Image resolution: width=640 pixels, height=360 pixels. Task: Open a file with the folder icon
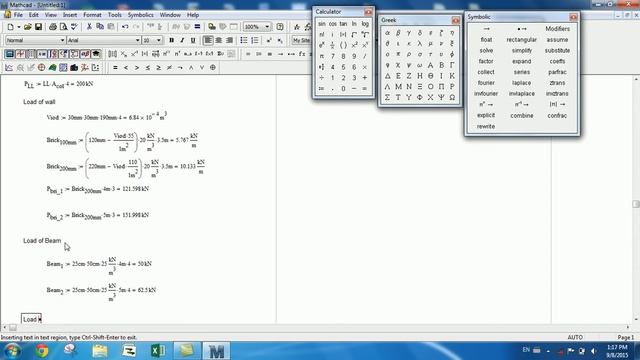point(27,27)
